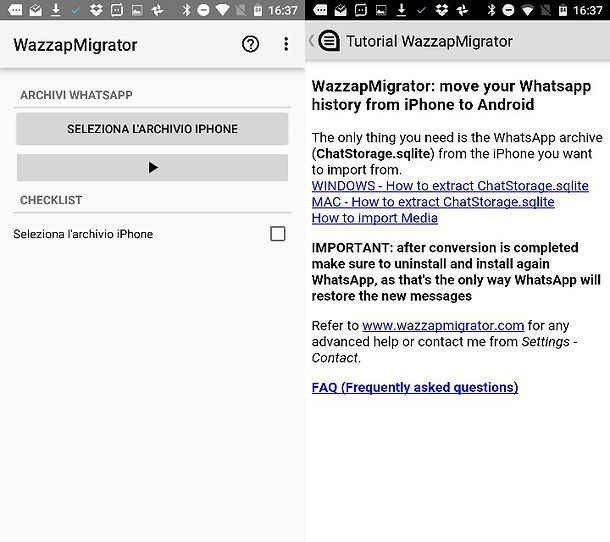Tap the Bluetooth icon in left status bar
The width and height of the screenshot is (610, 542).
point(186,10)
